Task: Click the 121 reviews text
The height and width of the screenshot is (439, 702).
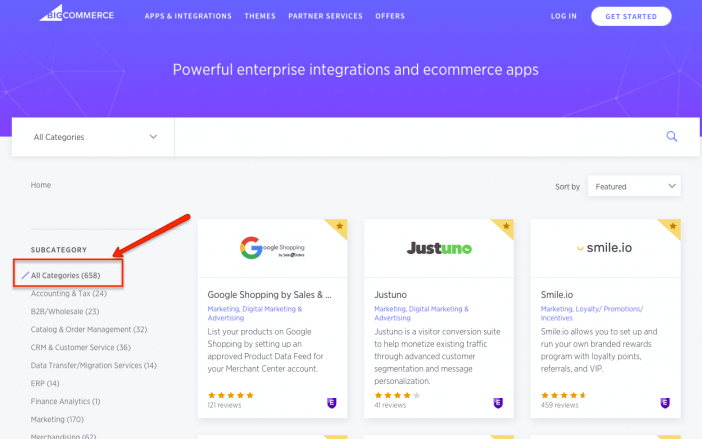Action: point(224,405)
